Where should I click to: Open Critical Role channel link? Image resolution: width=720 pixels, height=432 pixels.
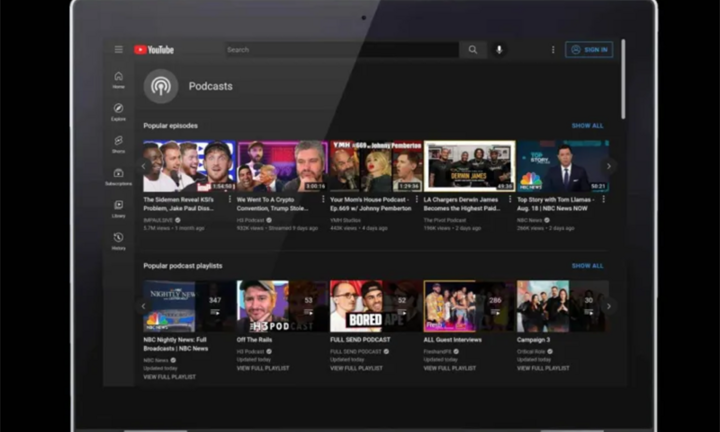[x=531, y=352]
